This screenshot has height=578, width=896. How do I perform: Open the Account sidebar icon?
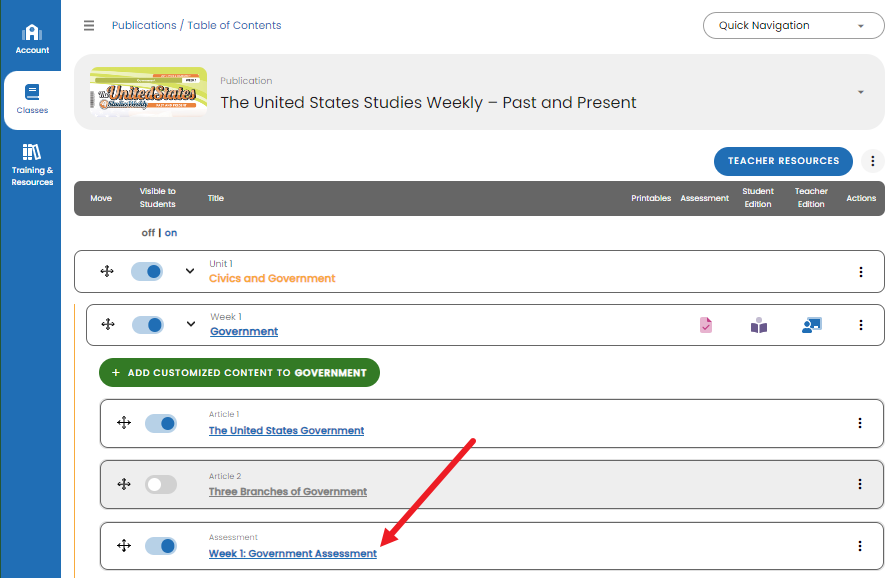click(x=32, y=38)
